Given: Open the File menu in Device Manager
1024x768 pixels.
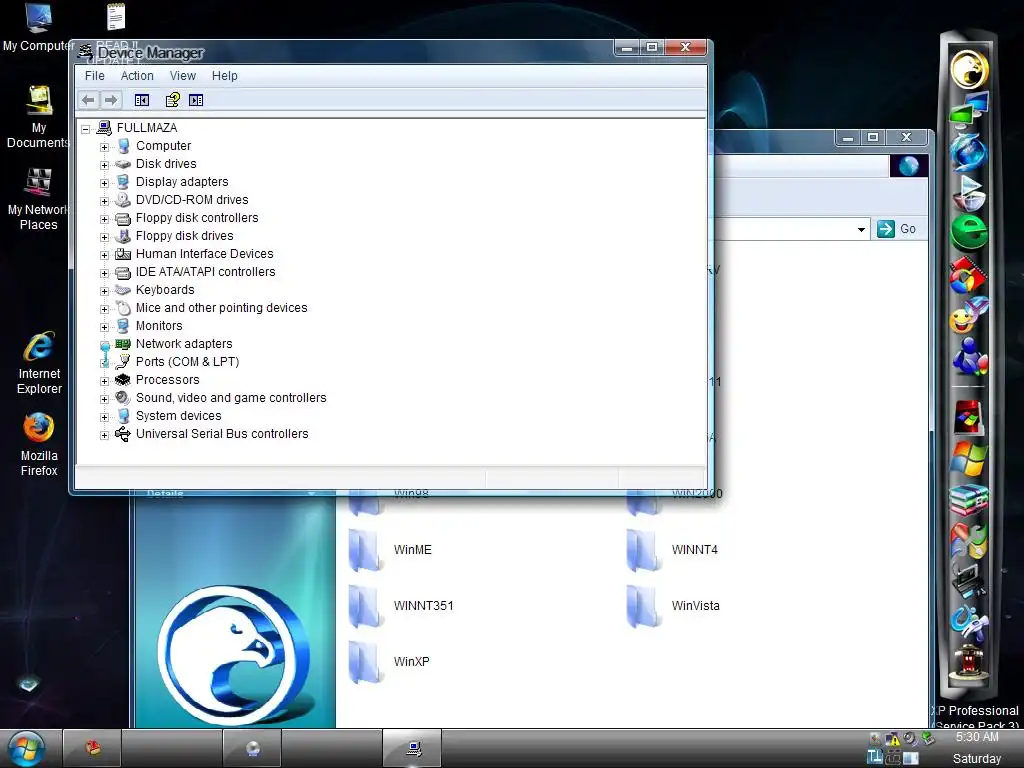Looking at the screenshot, I should [95, 76].
